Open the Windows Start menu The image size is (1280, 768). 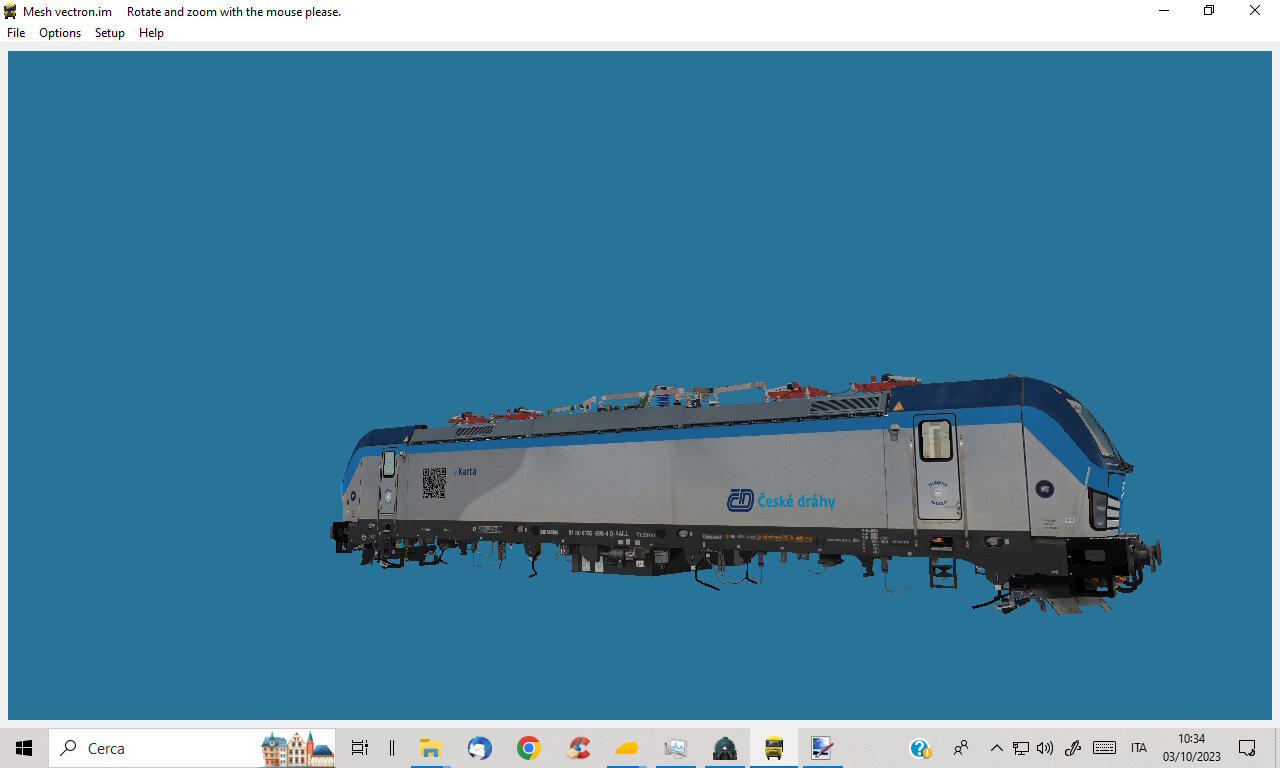pos(24,748)
